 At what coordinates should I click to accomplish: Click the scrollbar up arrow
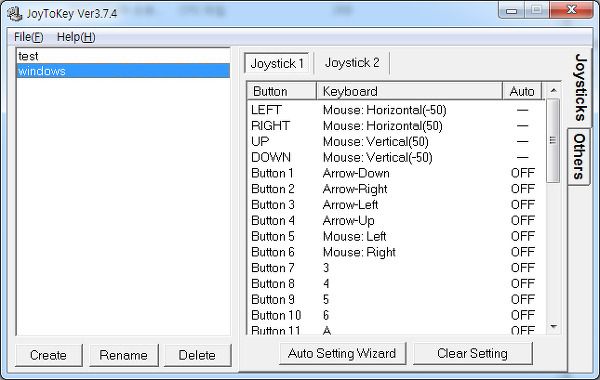[553, 91]
